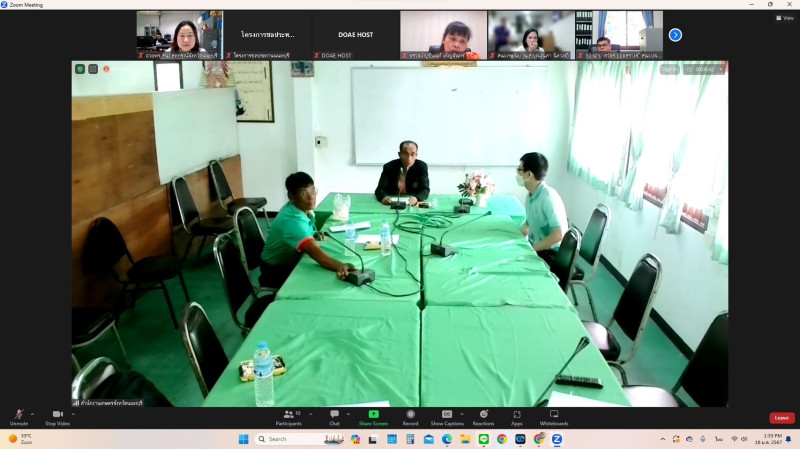Open Whiteboards
The width and height of the screenshot is (800, 449).
point(554,415)
